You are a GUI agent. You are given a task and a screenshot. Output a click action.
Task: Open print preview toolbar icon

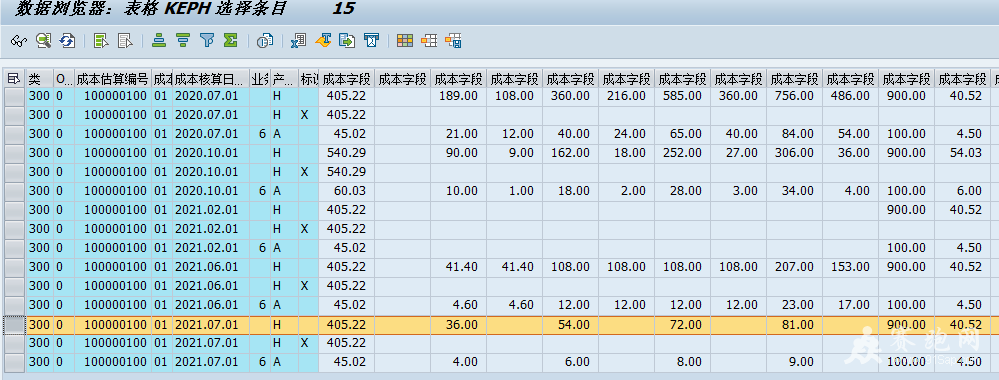pyautogui.click(x=264, y=41)
